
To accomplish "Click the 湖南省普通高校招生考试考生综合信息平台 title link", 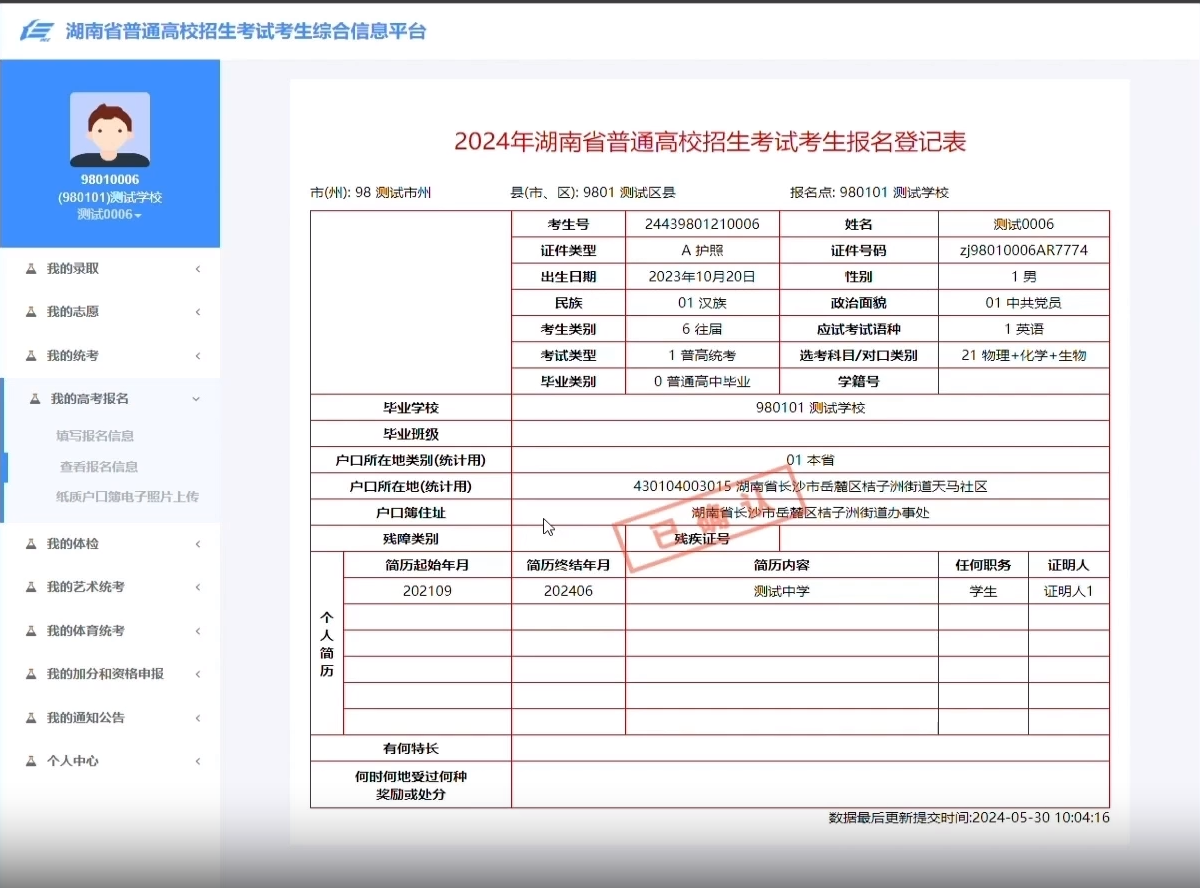I will point(245,31).
